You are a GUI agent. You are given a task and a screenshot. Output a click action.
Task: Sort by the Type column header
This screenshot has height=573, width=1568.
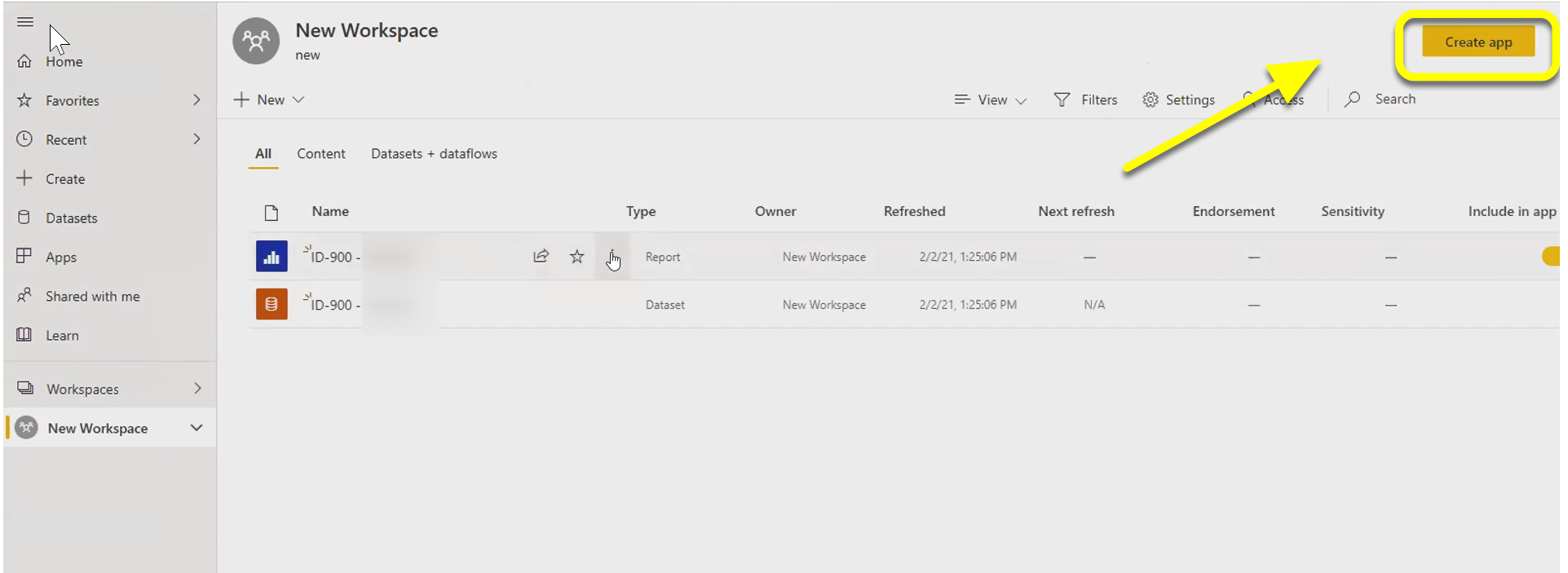pos(641,212)
